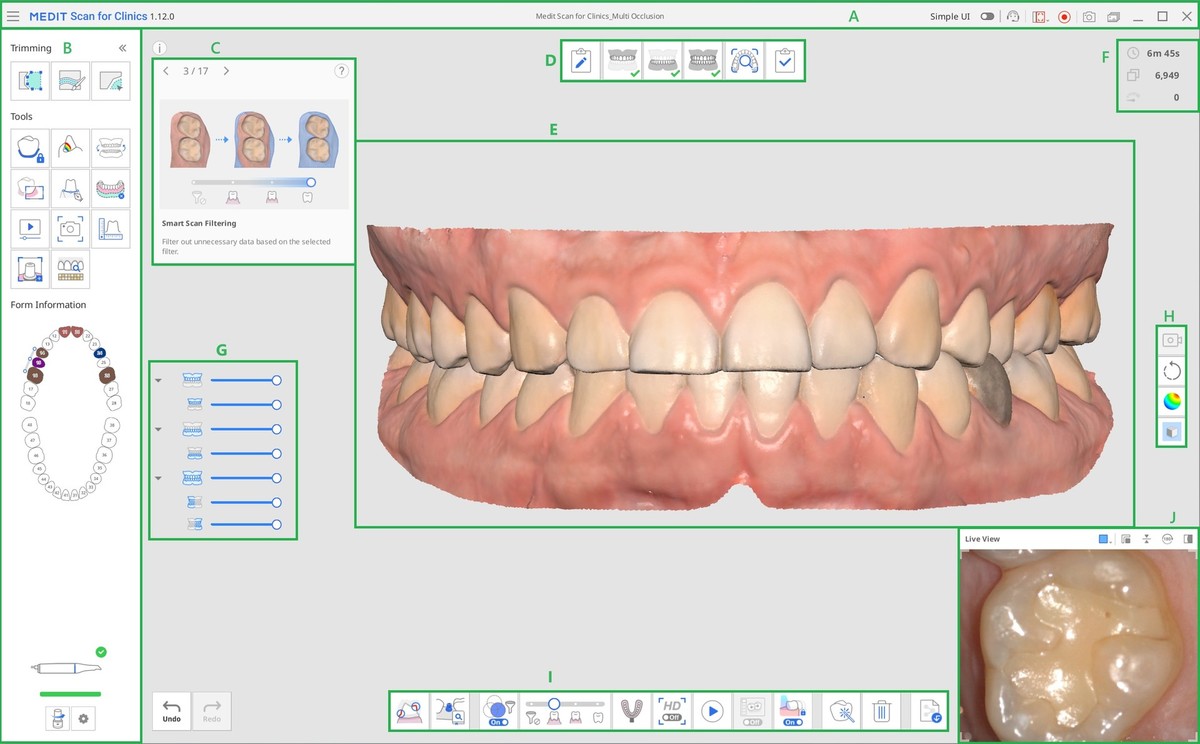The image size is (1200, 744).
Task: Select the arch U-shaped icon
Action: click(631, 711)
